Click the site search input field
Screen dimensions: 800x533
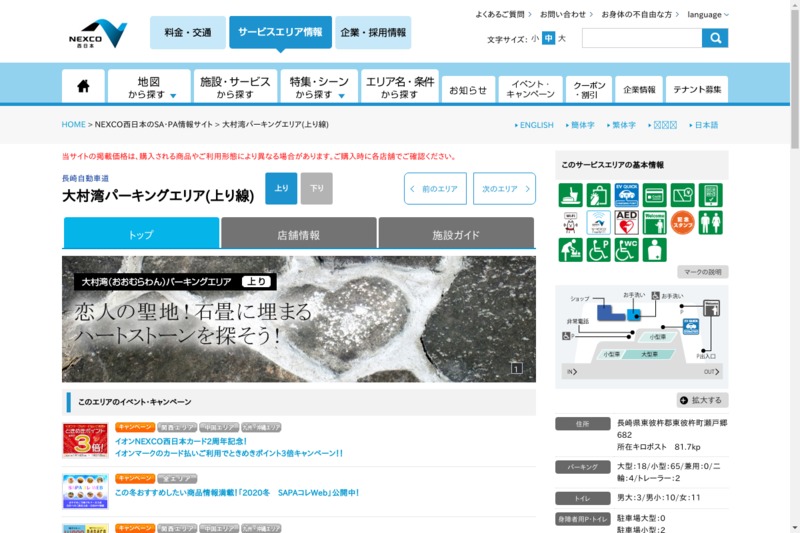pos(641,38)
